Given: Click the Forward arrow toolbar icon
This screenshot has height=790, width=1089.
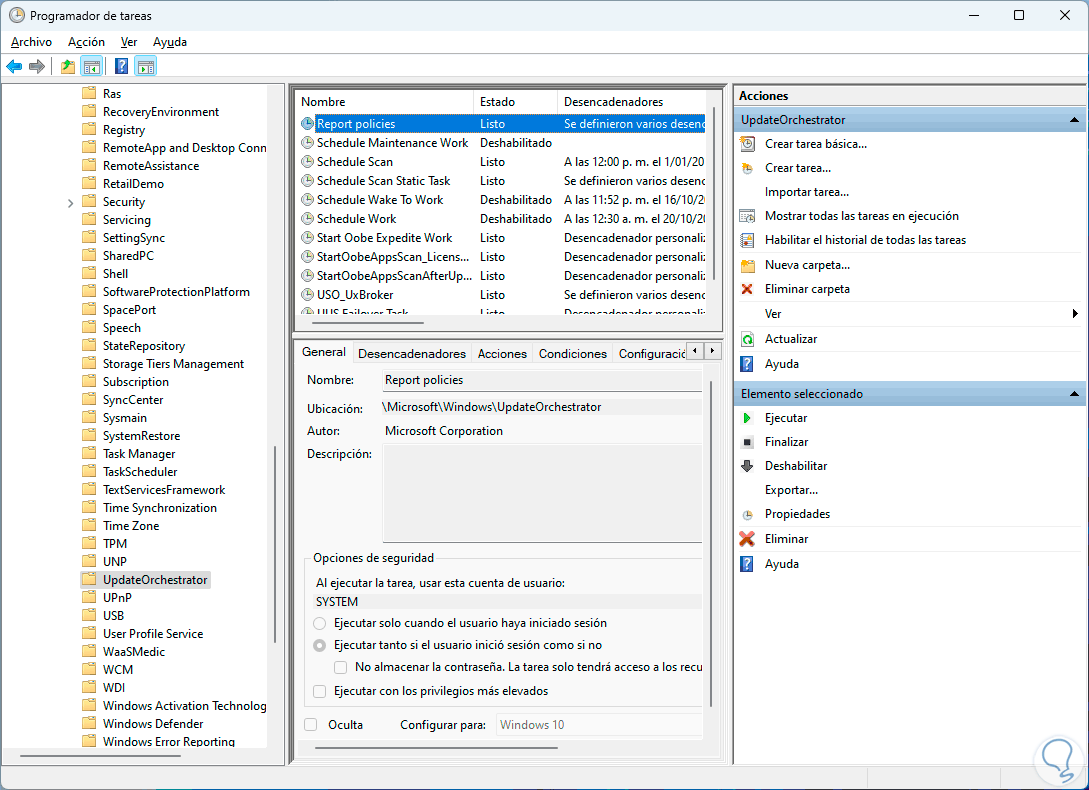Looking at the screenshot, I should [x=37, y=67].
